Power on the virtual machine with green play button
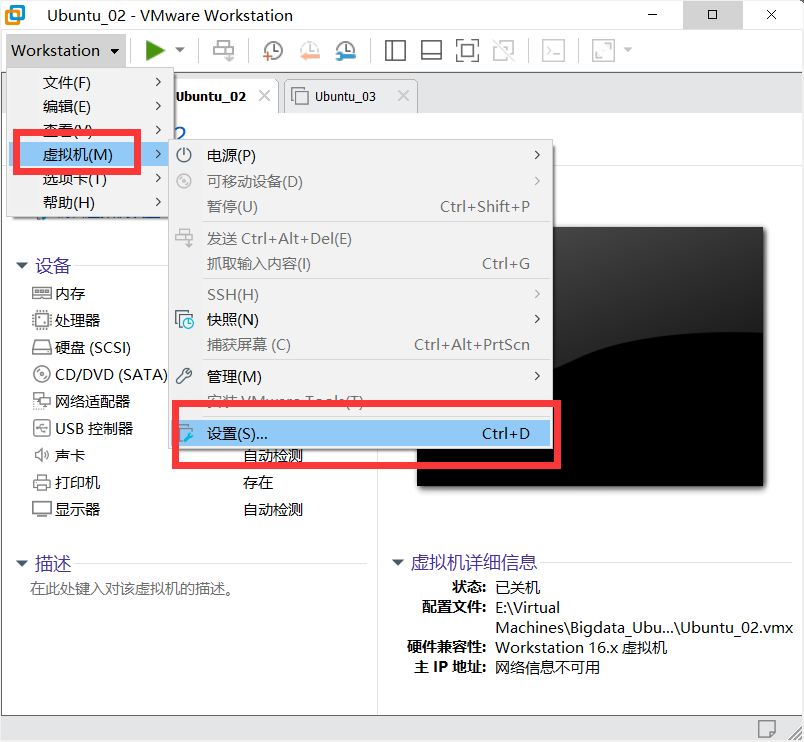 pyautogui.click(x=154, y=50)
